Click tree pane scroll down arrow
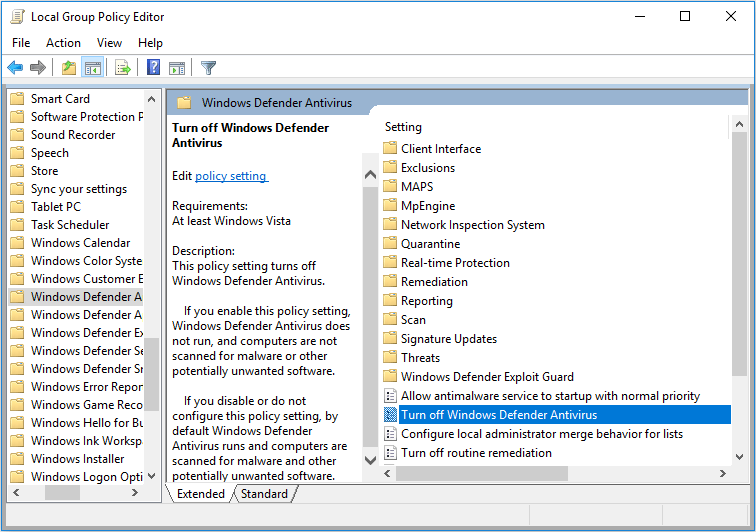756x532 pixels. (x=151, y=476)
